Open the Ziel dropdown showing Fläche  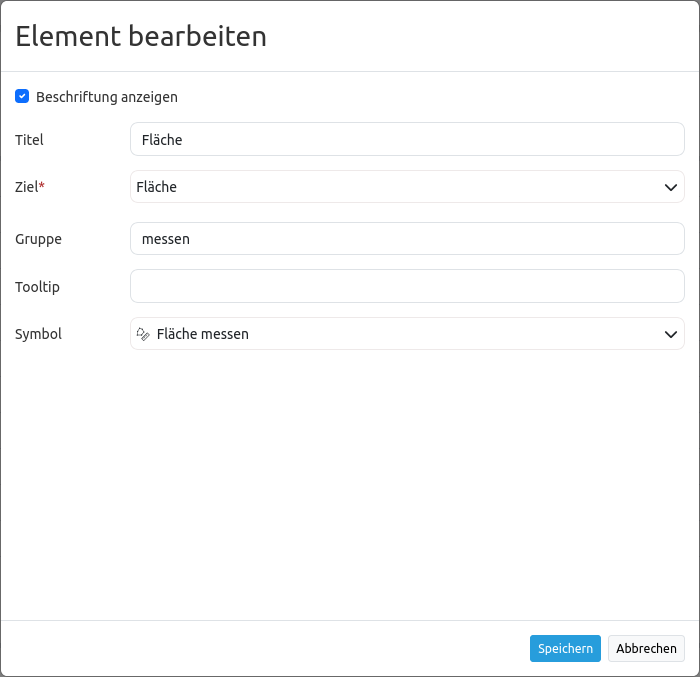[x=407, y=187]
